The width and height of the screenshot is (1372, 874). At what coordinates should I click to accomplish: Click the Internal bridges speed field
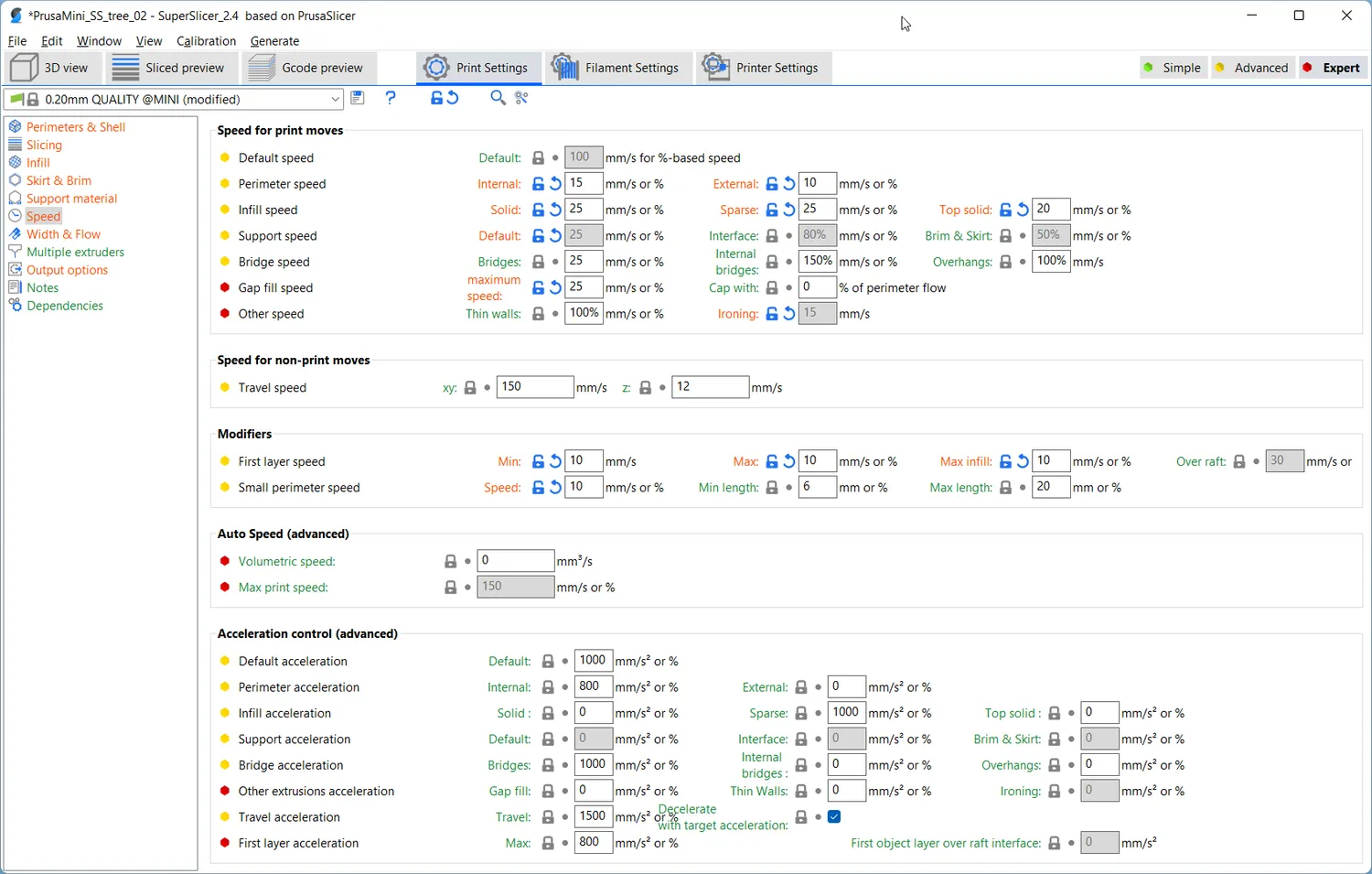[817, 261]
